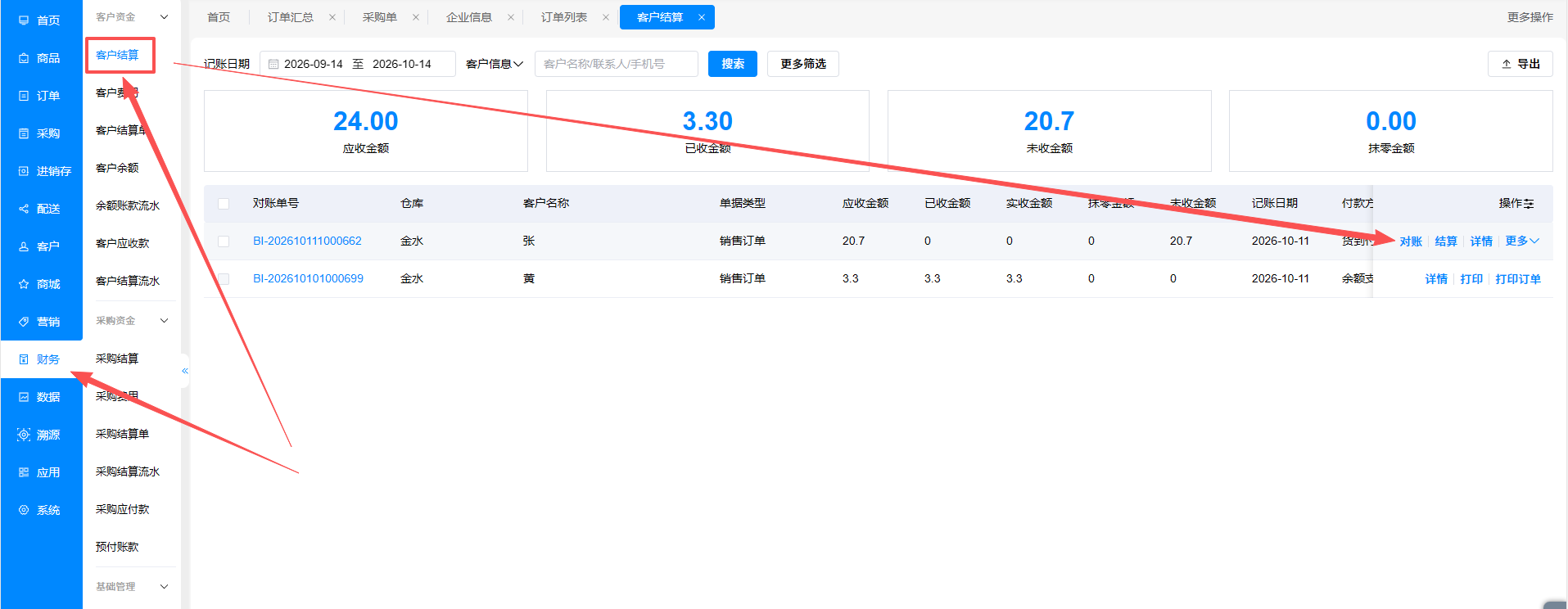Click 结算 in the first table row

click(1446, 241)
